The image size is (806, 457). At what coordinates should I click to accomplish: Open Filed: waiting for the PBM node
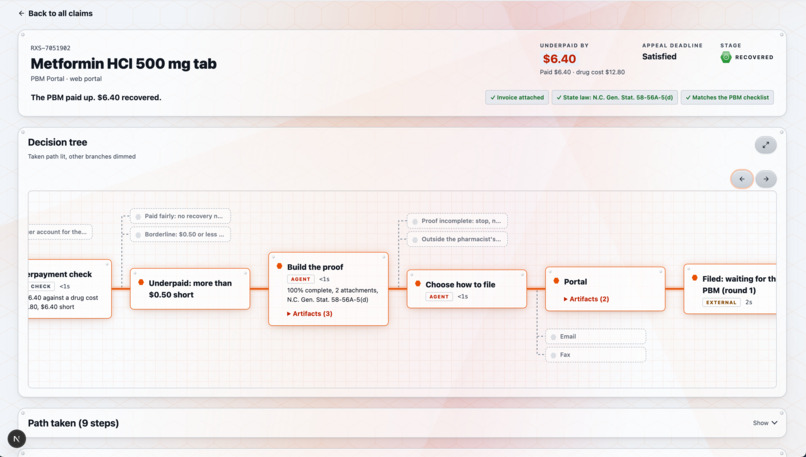tap(729, 290)
